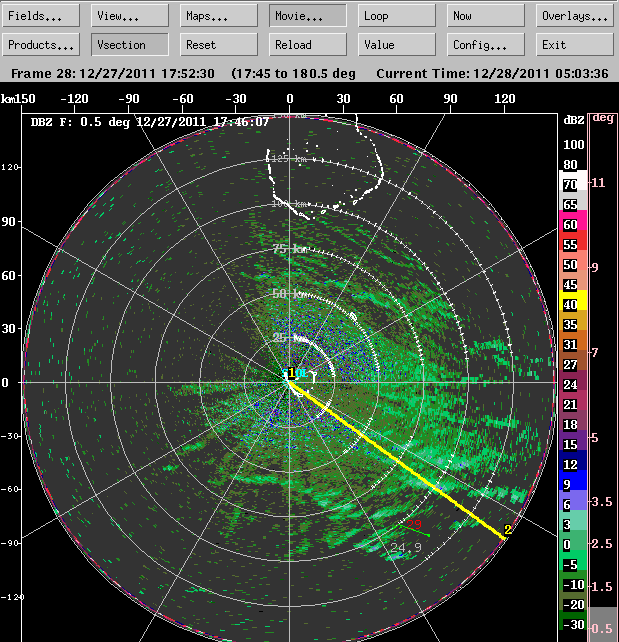Select the 55 dBZ red color swatch

point(573,241)
